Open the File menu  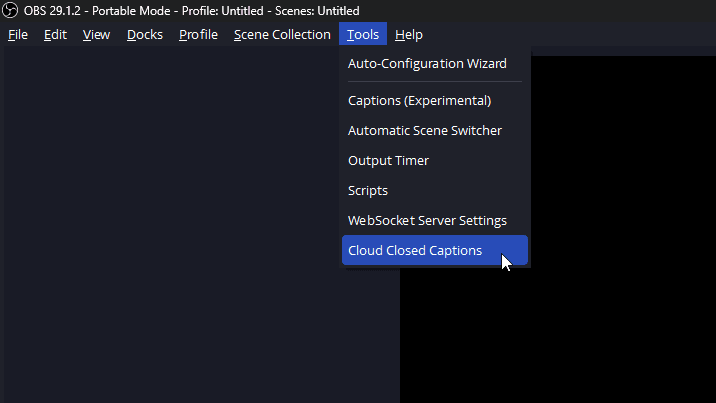pos(18,35)
